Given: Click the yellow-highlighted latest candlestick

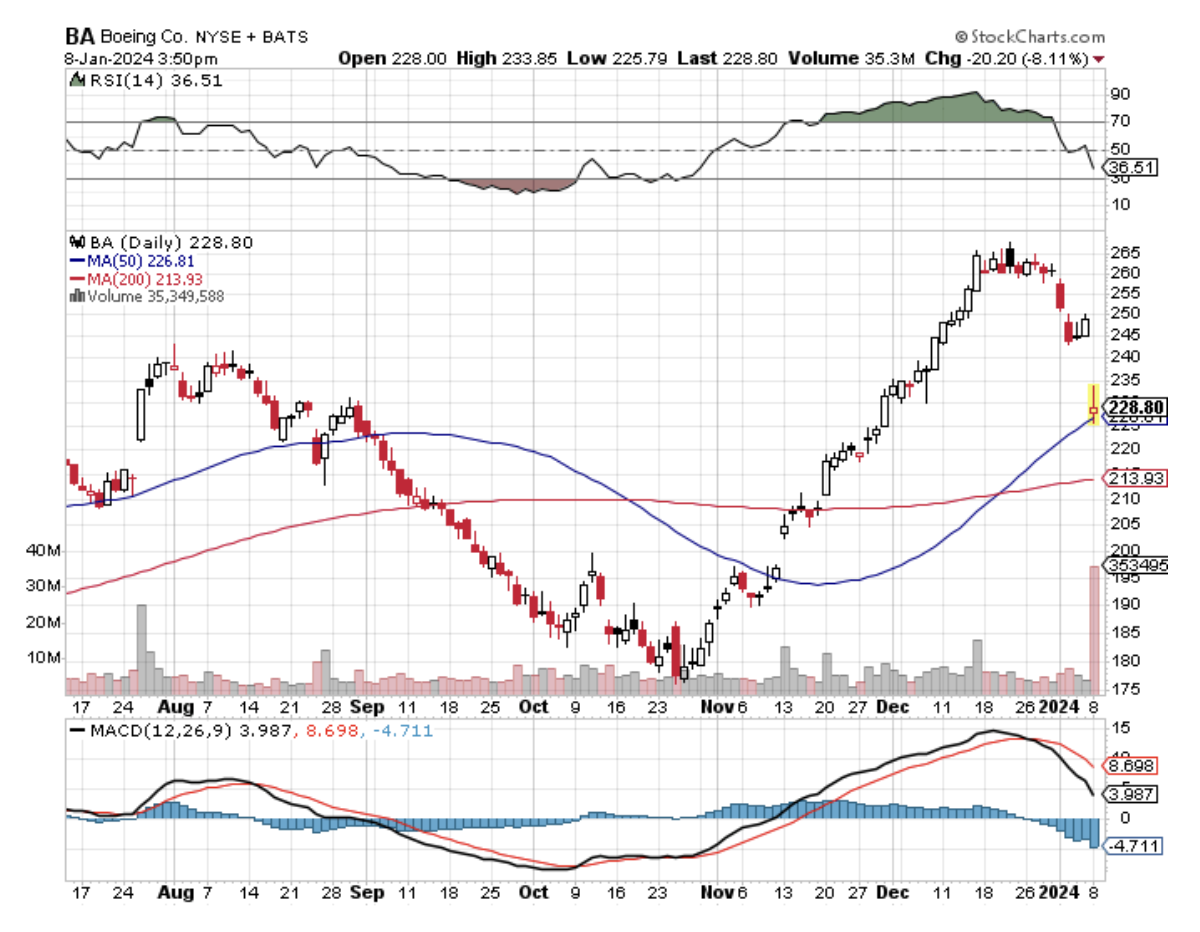Looking at the screenshot, I should [x=1093, y=404].
